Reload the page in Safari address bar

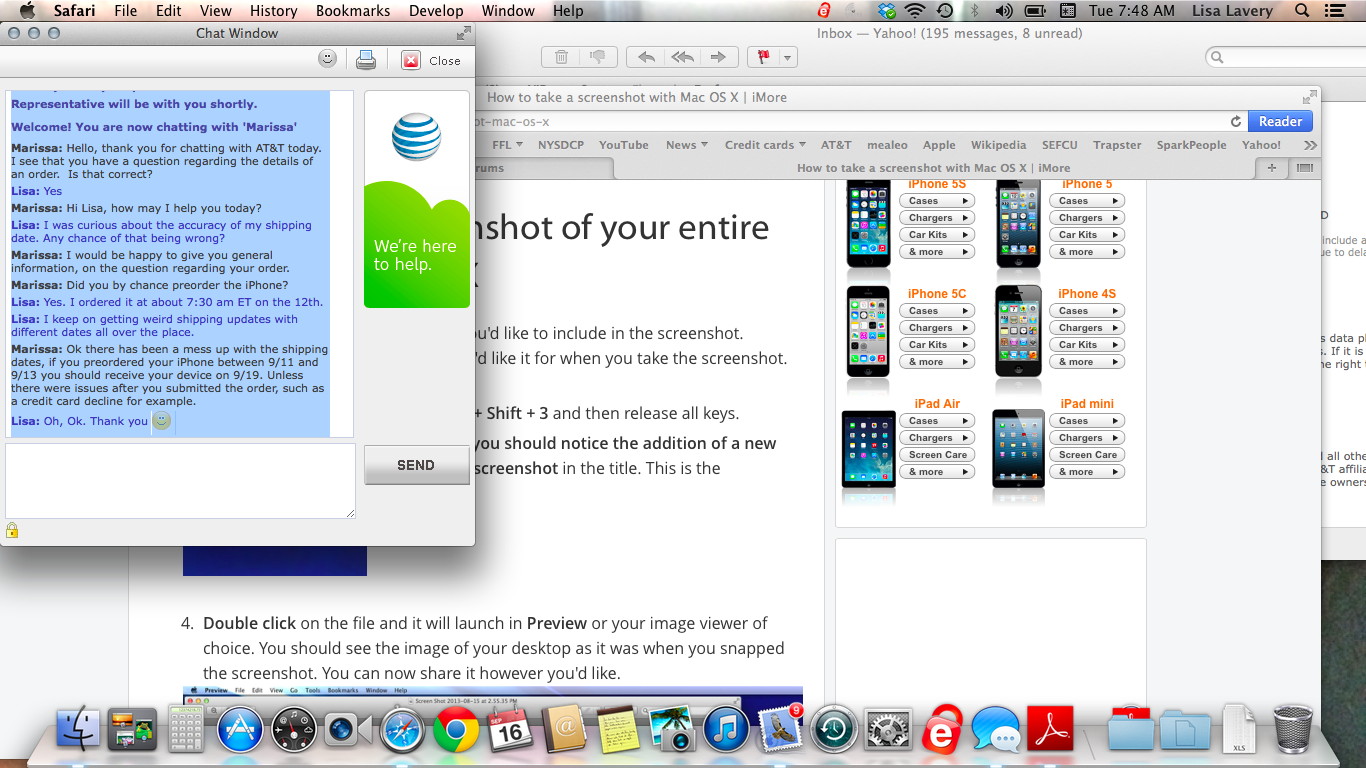click(1236, 121)
